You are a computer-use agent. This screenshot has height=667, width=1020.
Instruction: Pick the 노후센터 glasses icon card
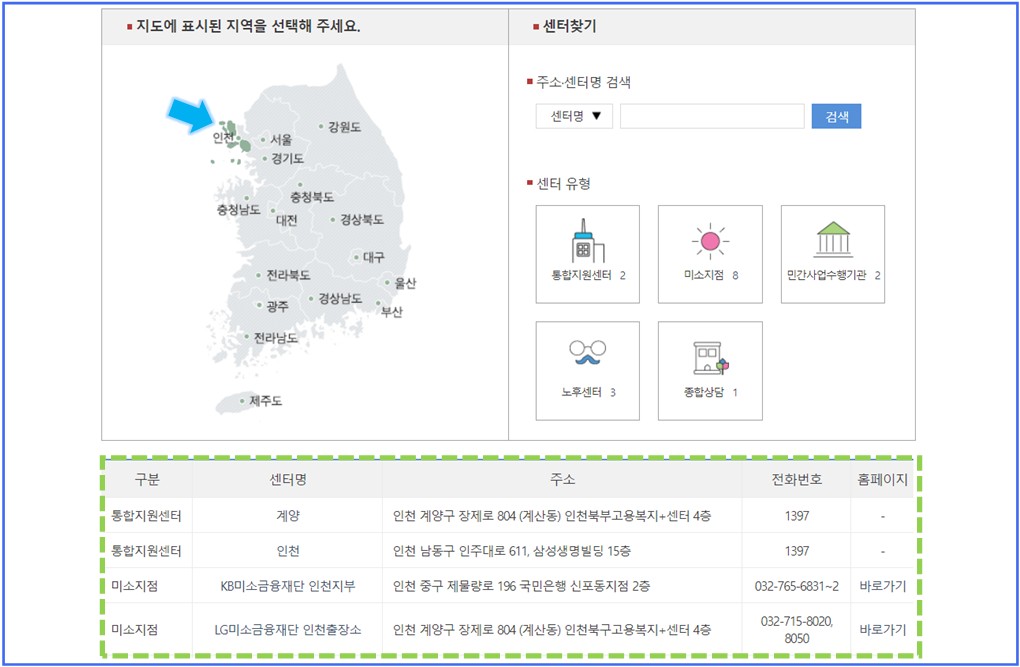point(587,370)
